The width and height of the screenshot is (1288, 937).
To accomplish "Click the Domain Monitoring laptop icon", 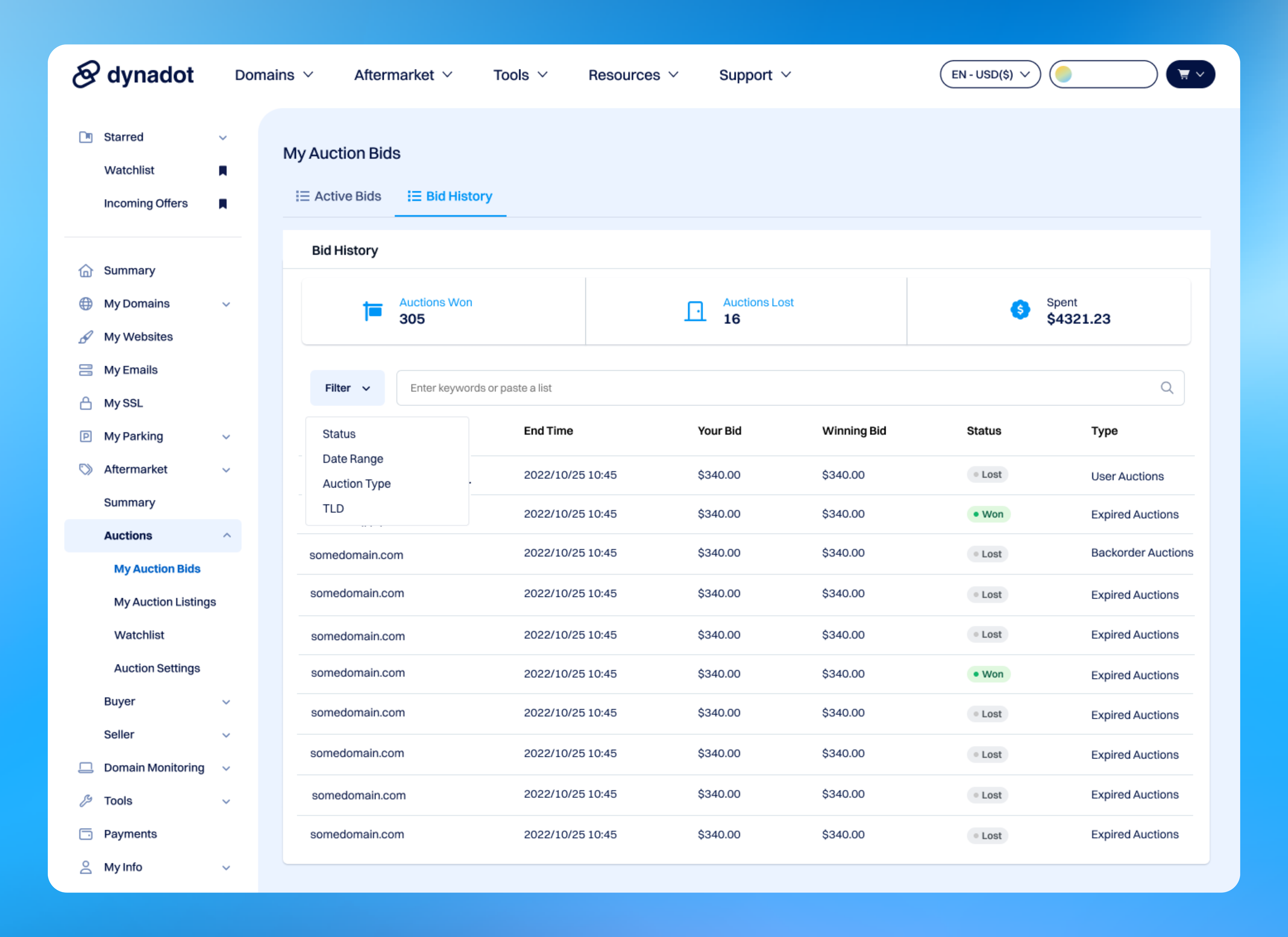I will coord(86,768).
